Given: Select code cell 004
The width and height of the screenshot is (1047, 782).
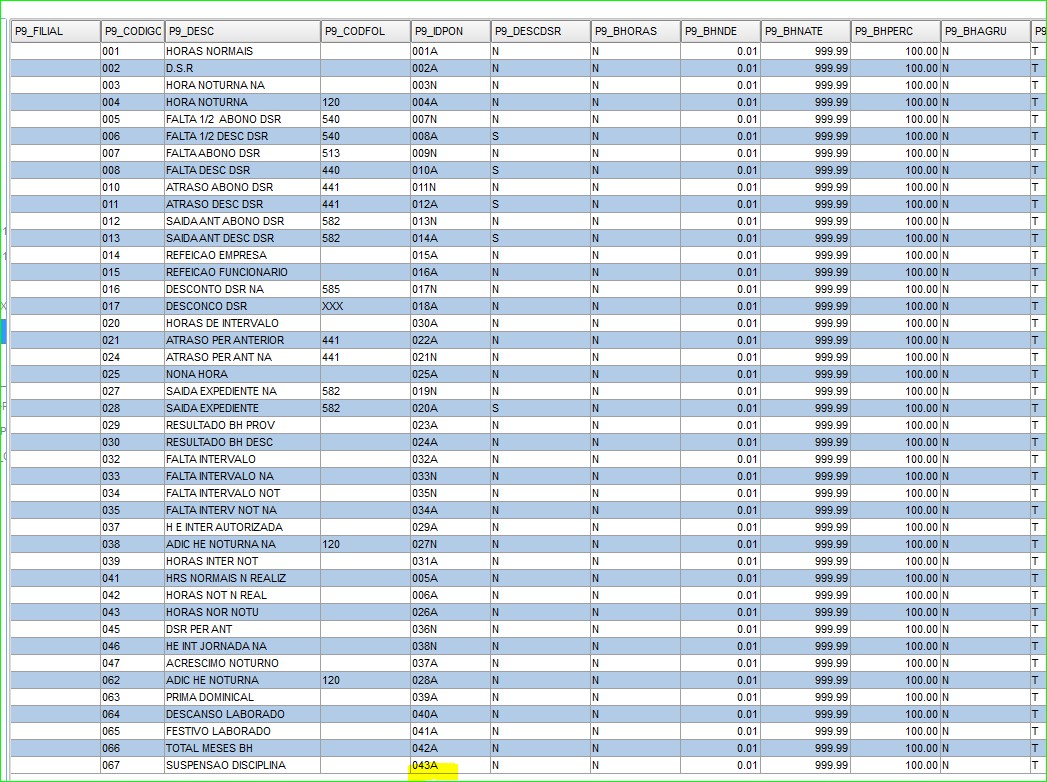Looking at the screenshot, I should 132,102.
